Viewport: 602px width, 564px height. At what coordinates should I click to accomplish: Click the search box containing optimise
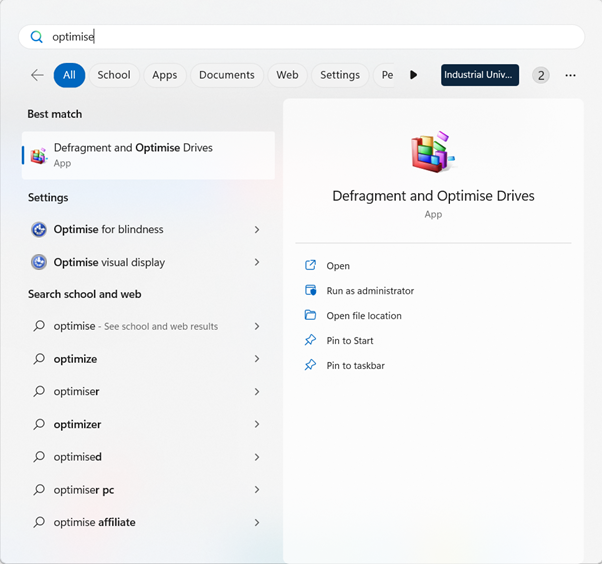pyautogui.click(x=300, y=37)
